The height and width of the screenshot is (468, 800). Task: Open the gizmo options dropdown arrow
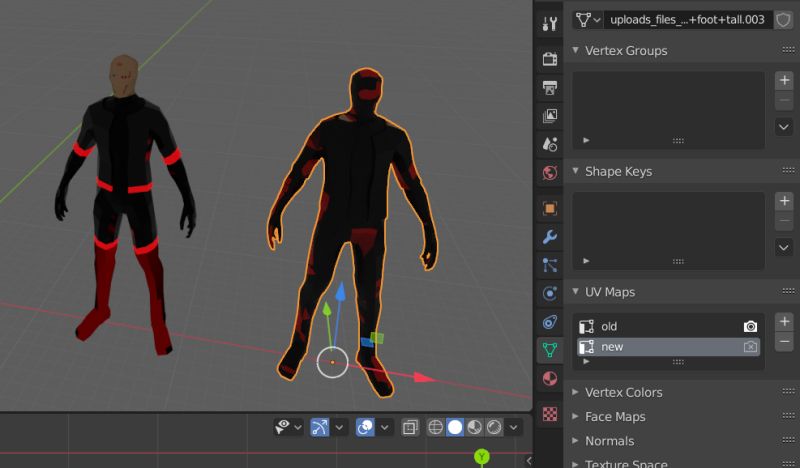click(x=339, y=427)
